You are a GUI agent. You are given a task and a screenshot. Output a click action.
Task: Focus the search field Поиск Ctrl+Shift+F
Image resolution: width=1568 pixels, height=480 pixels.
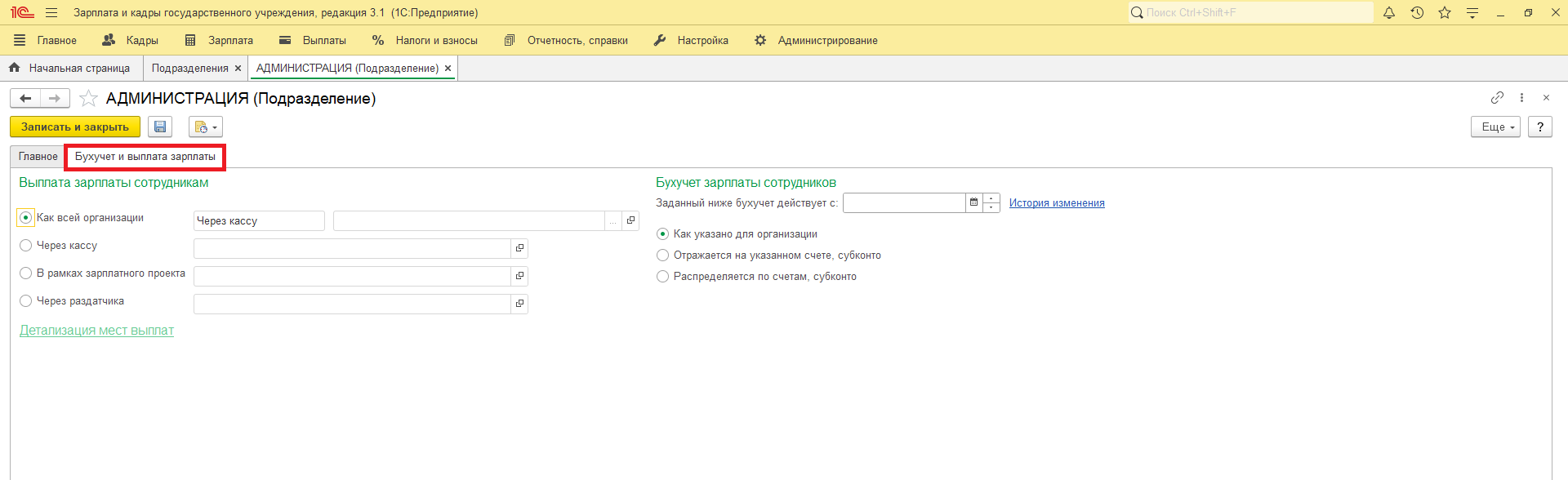point(1251,13)
